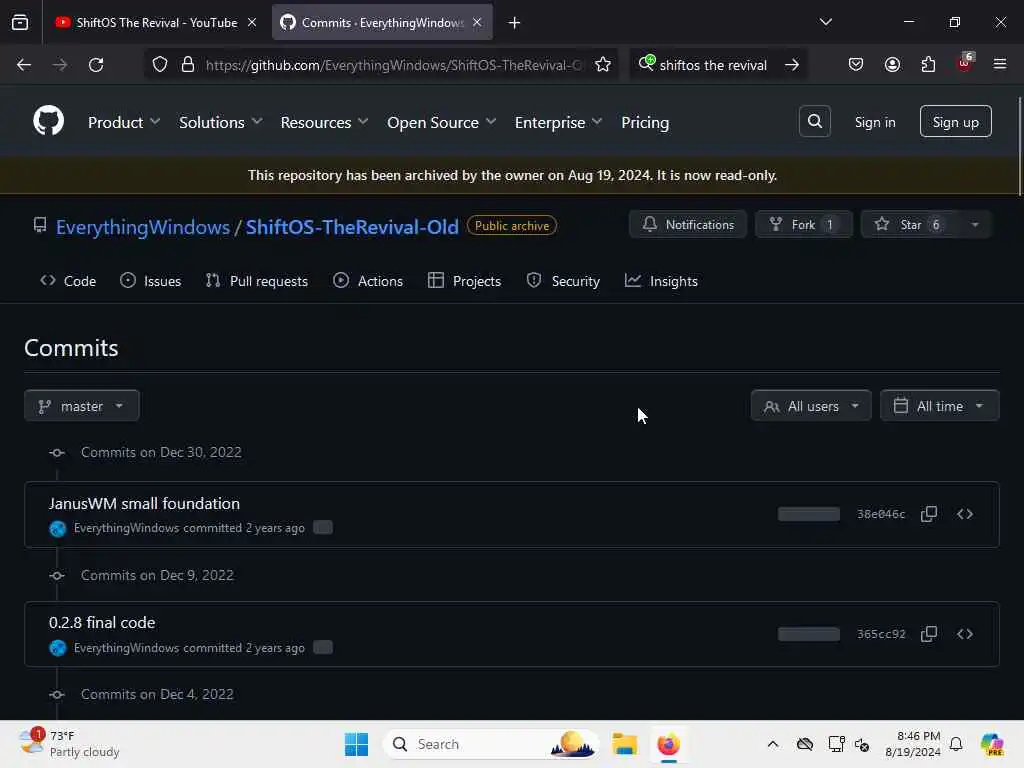This screenshot has height=768, width=1024.
Task: Open the Issues tab
Action: [x=150, y=281]
